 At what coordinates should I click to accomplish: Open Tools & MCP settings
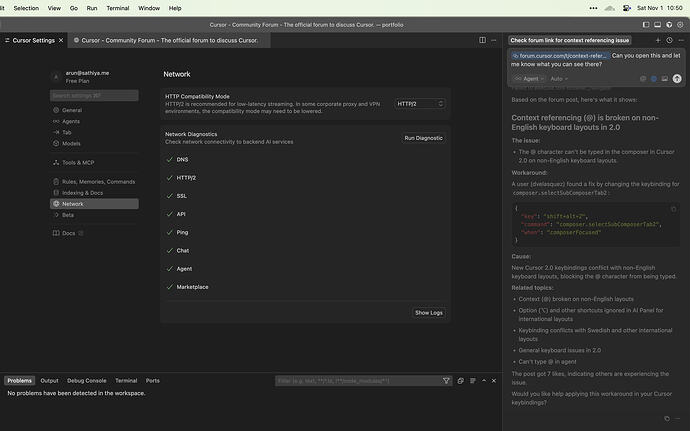pos(94,162)
